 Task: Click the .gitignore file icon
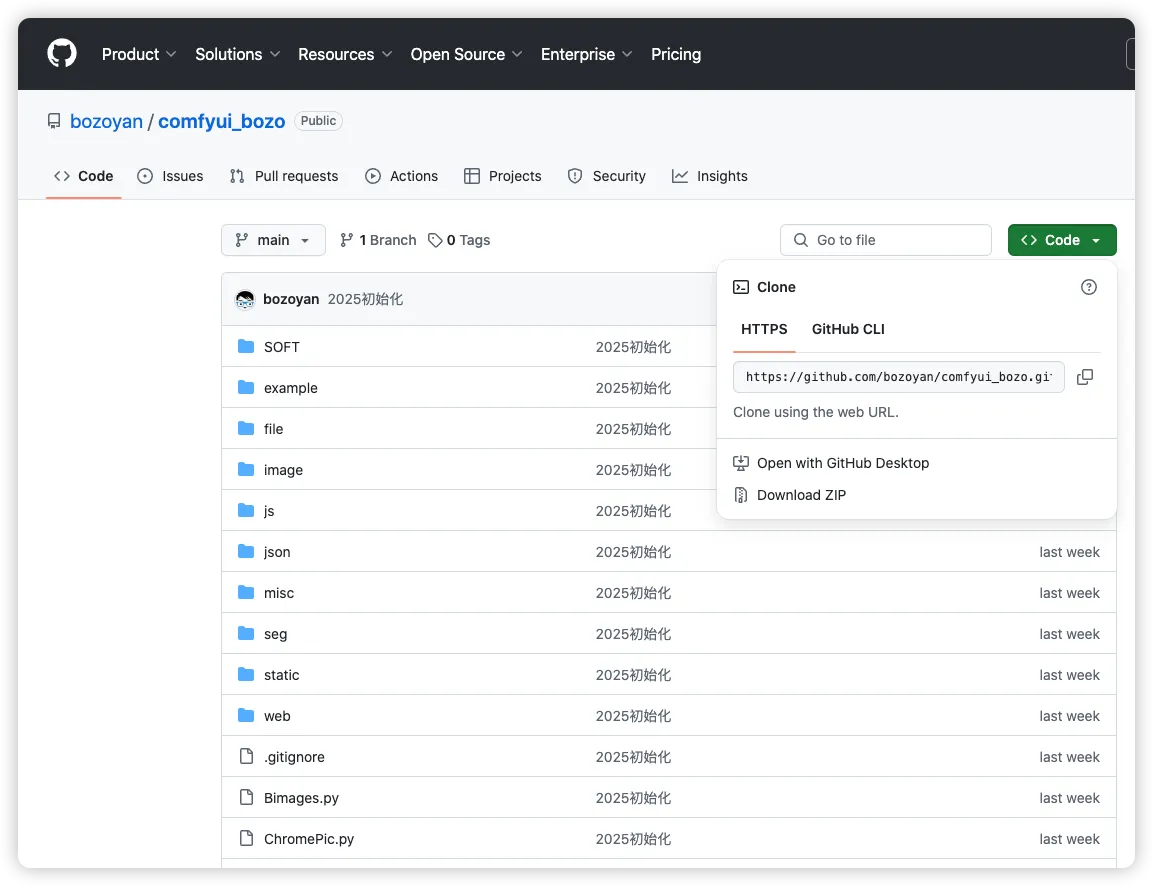click(x=246, y=756)
